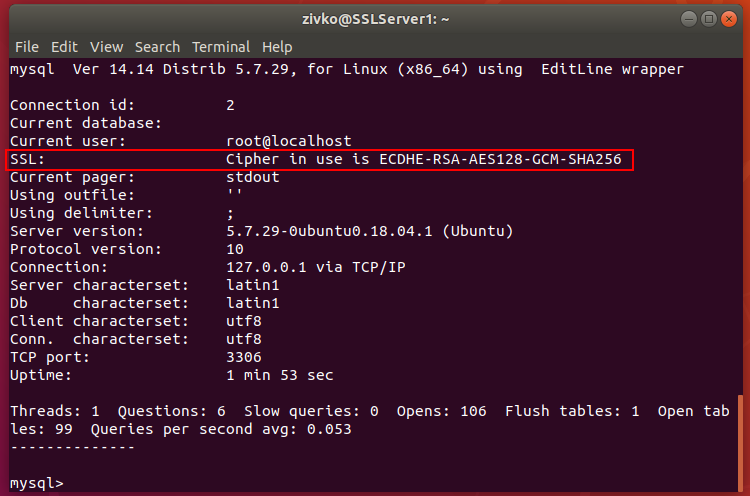Close the terminal window
750x496 pixels.
click(x=728, y=18)
